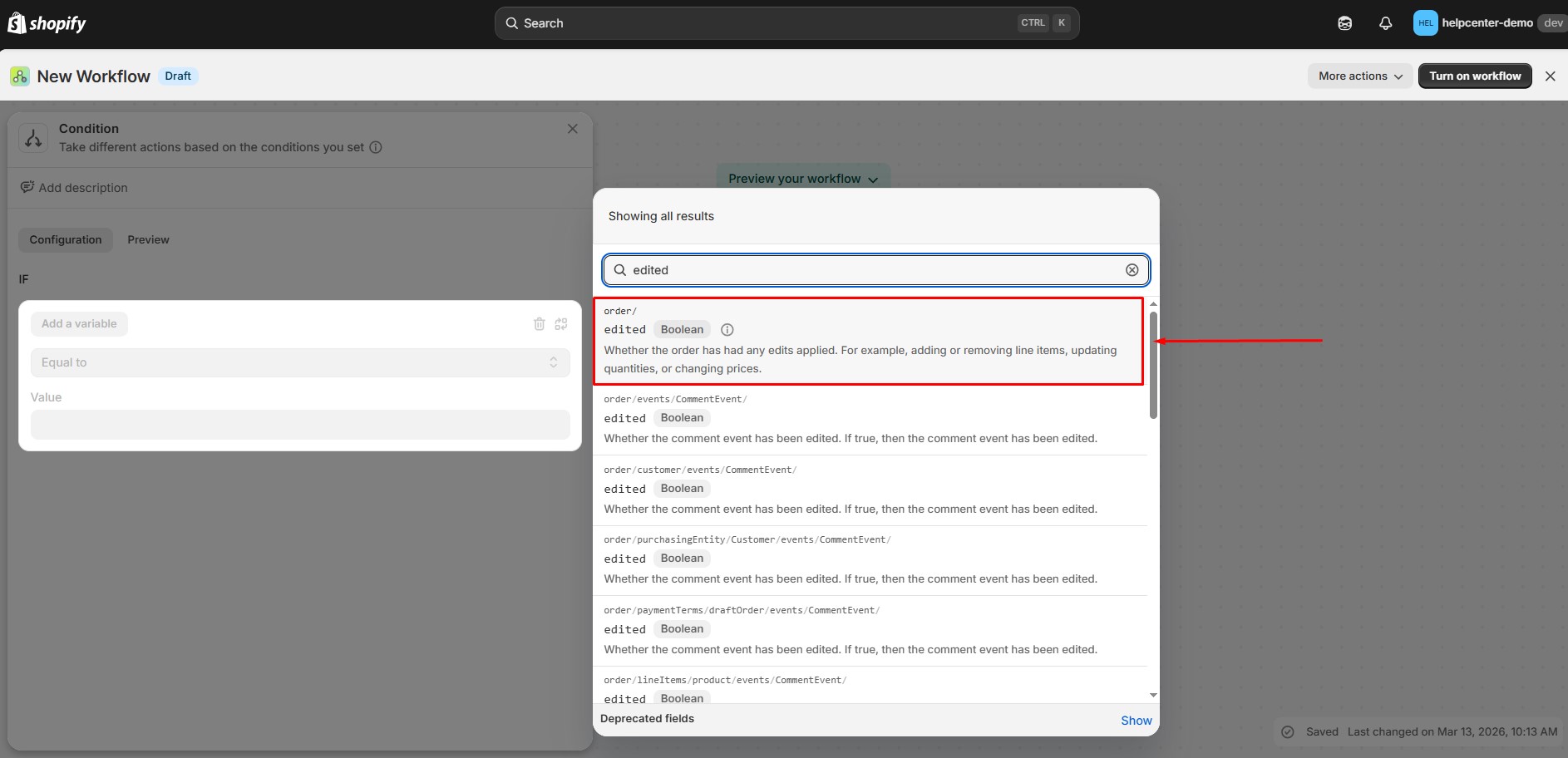The height and width of the screenshot is (758, 1568).
Task: Open the 'Equal to' operator dropdown
Action: click(x=300, y=362)
